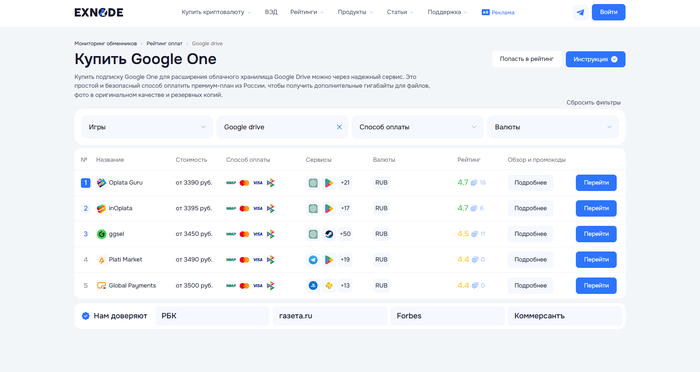The width and height of the screenshot is (700, 372).
Task: Open Купить криптовалюту menu
Action: (216, 13)
